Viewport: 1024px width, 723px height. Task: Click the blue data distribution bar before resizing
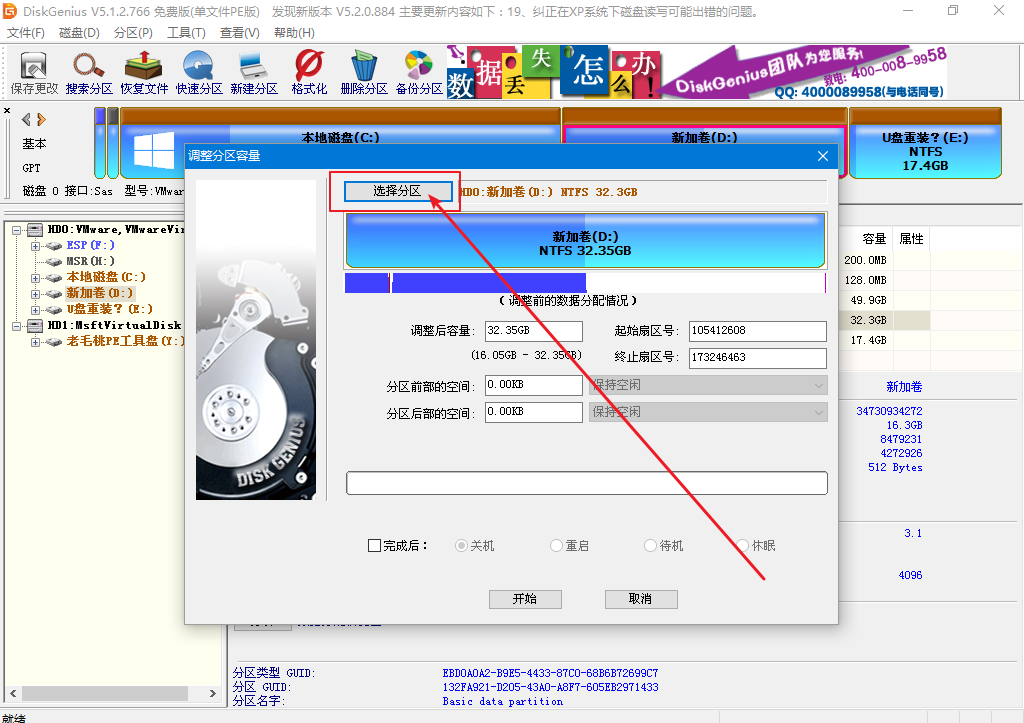(465, 283)
